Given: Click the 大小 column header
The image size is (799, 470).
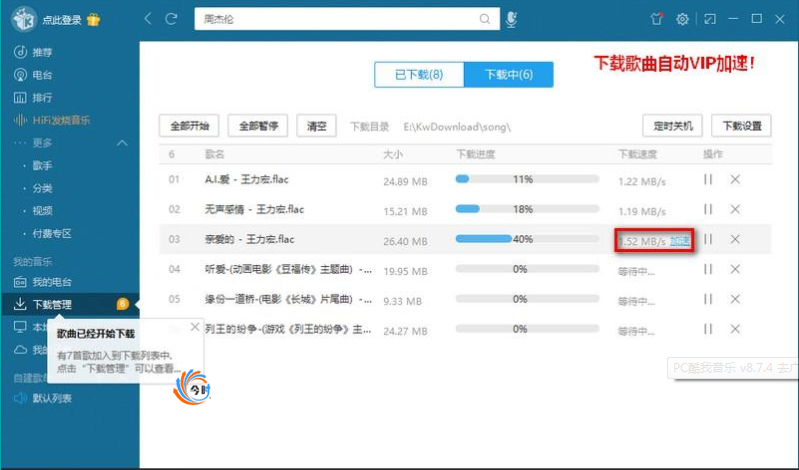Looking at the screenshot, I should tap(392, 154).
